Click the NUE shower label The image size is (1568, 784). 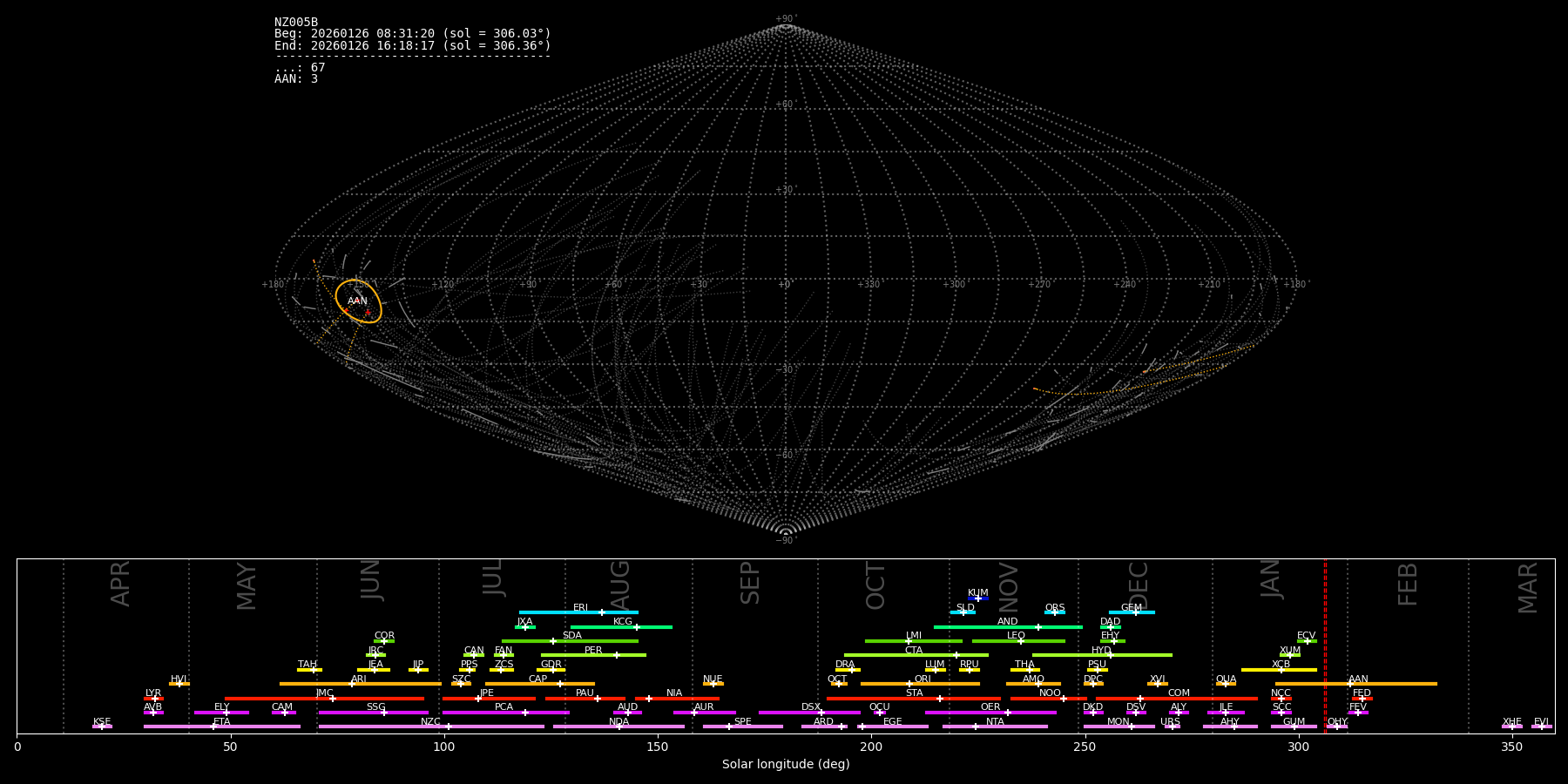click(x=713, y=679)
